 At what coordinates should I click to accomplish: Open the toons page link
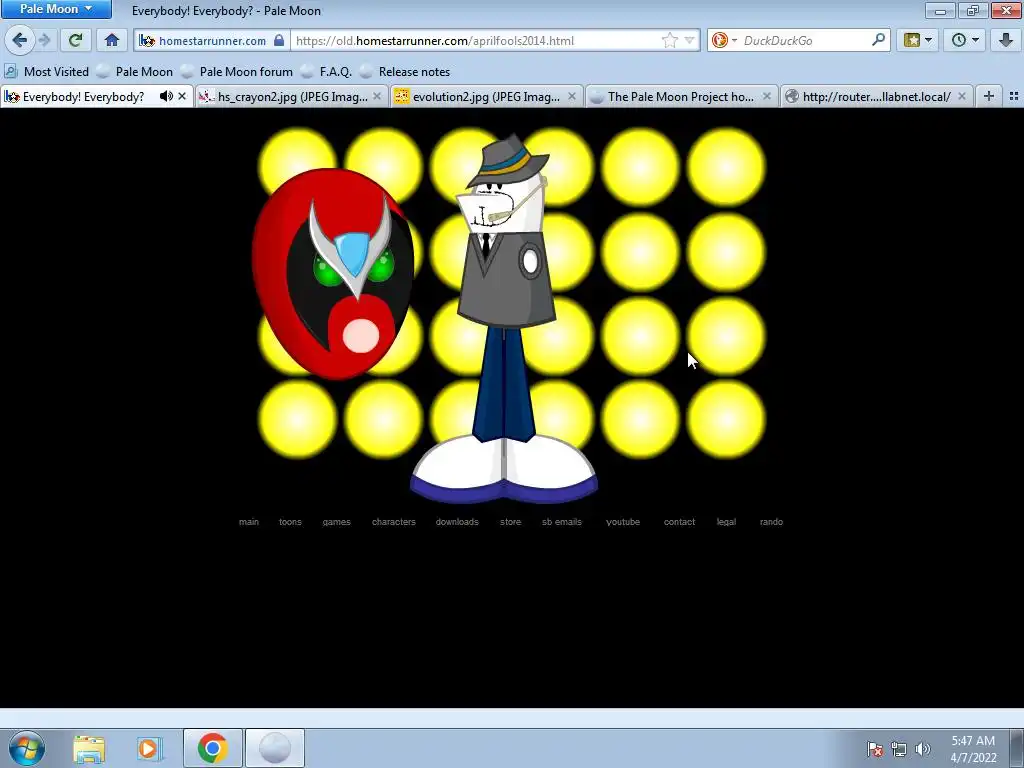coord(290,522)
